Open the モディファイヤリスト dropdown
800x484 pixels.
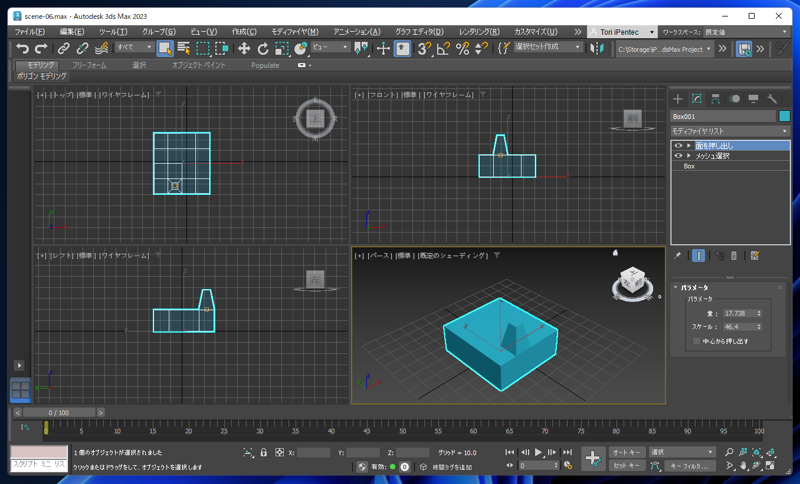(730, 131)
